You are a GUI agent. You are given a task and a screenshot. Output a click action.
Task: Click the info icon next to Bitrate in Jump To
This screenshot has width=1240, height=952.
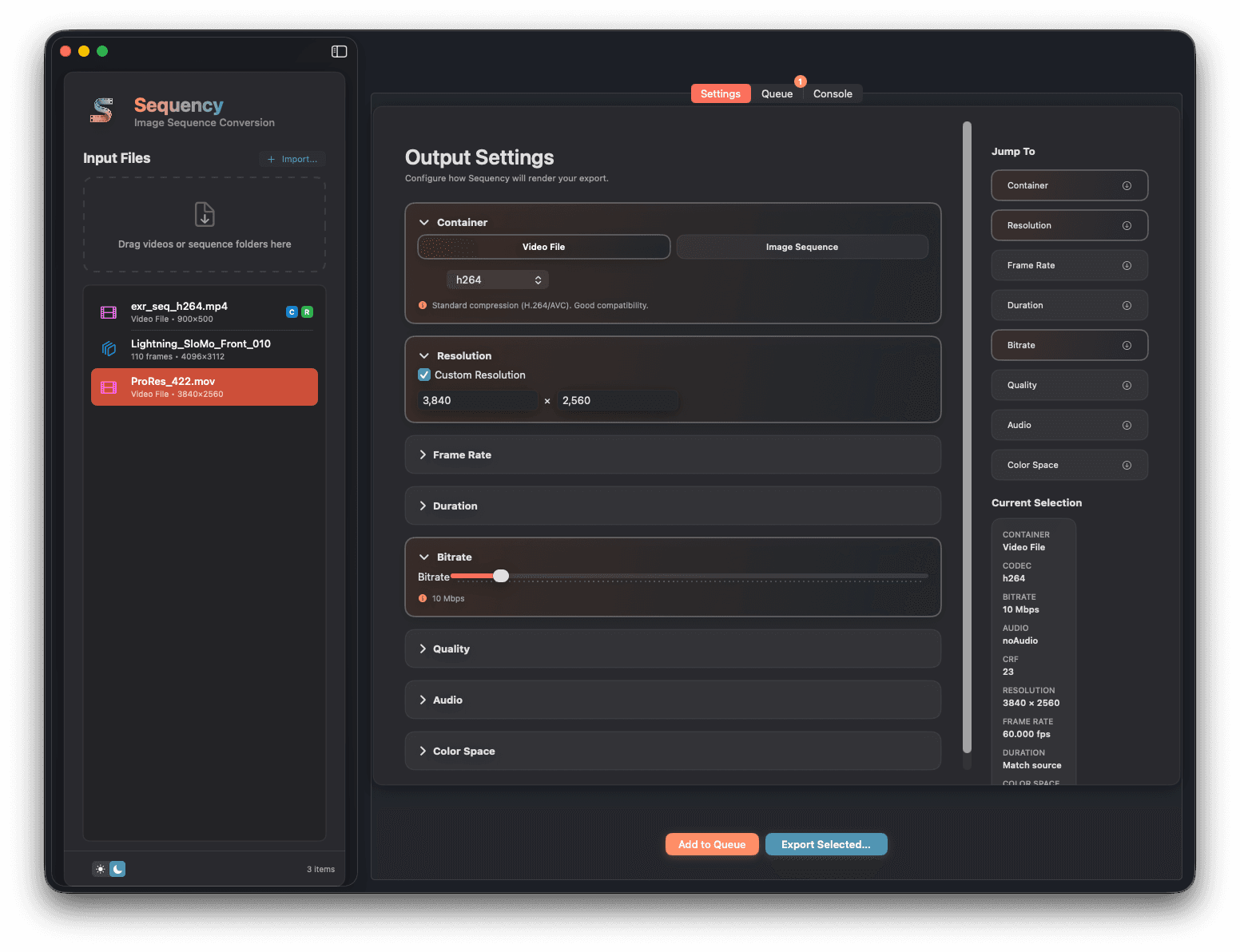pos(1127,345)
